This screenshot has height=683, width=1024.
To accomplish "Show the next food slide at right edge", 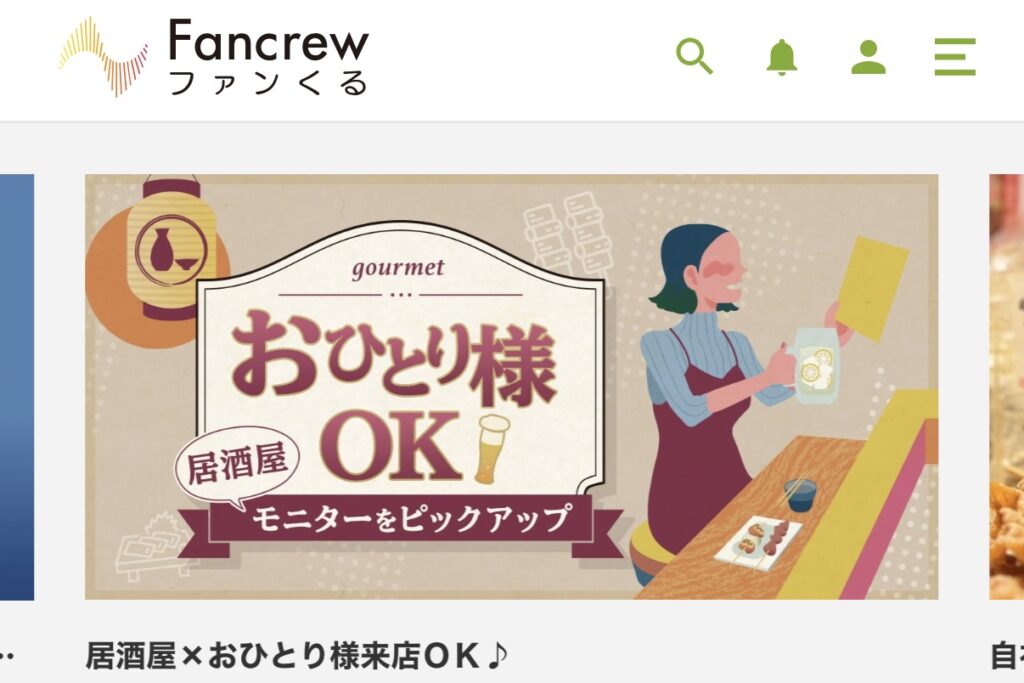I will (x=1006, y=387).
